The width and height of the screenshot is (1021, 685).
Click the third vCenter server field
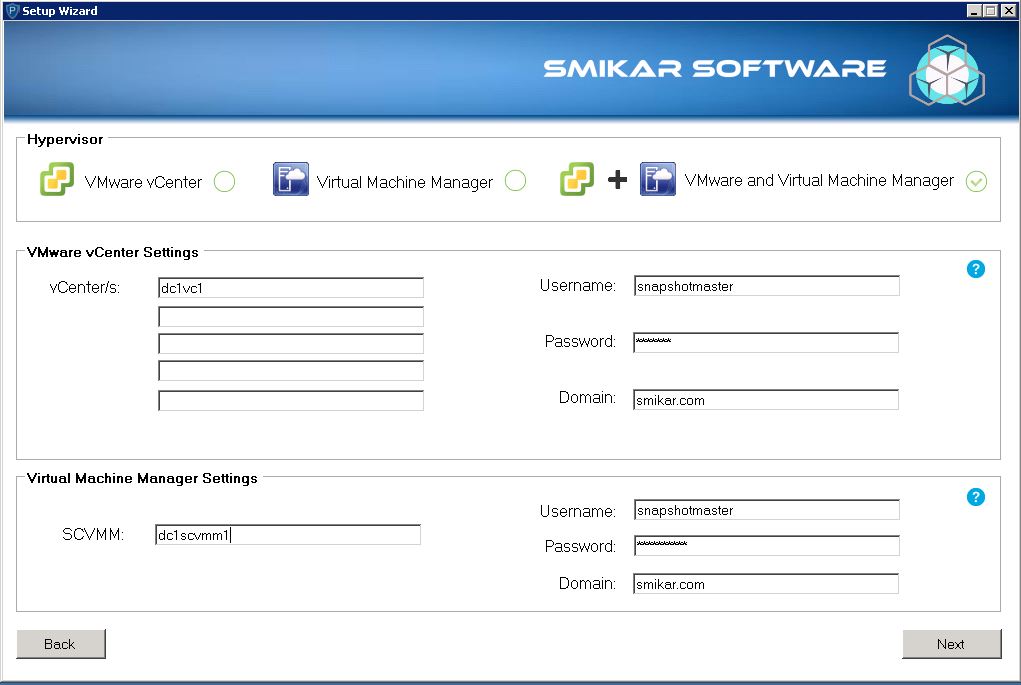291,344
